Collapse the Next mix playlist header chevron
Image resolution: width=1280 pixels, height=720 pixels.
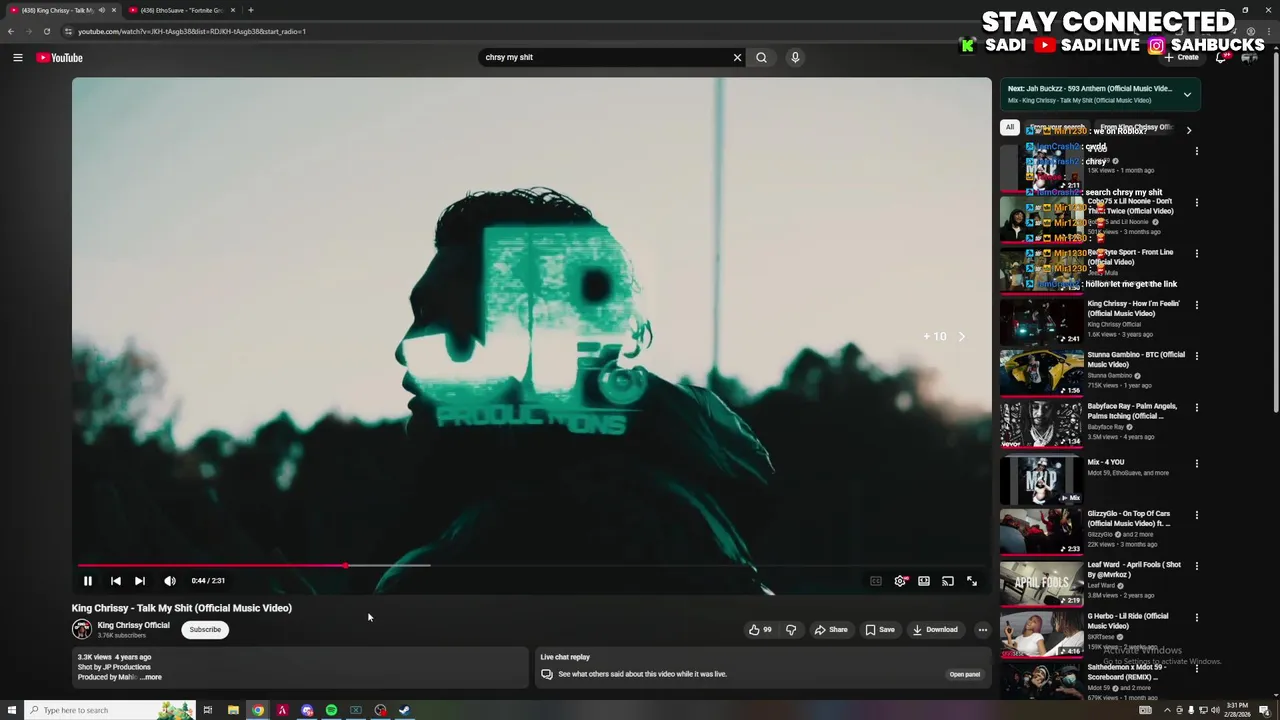[1187, 95]
